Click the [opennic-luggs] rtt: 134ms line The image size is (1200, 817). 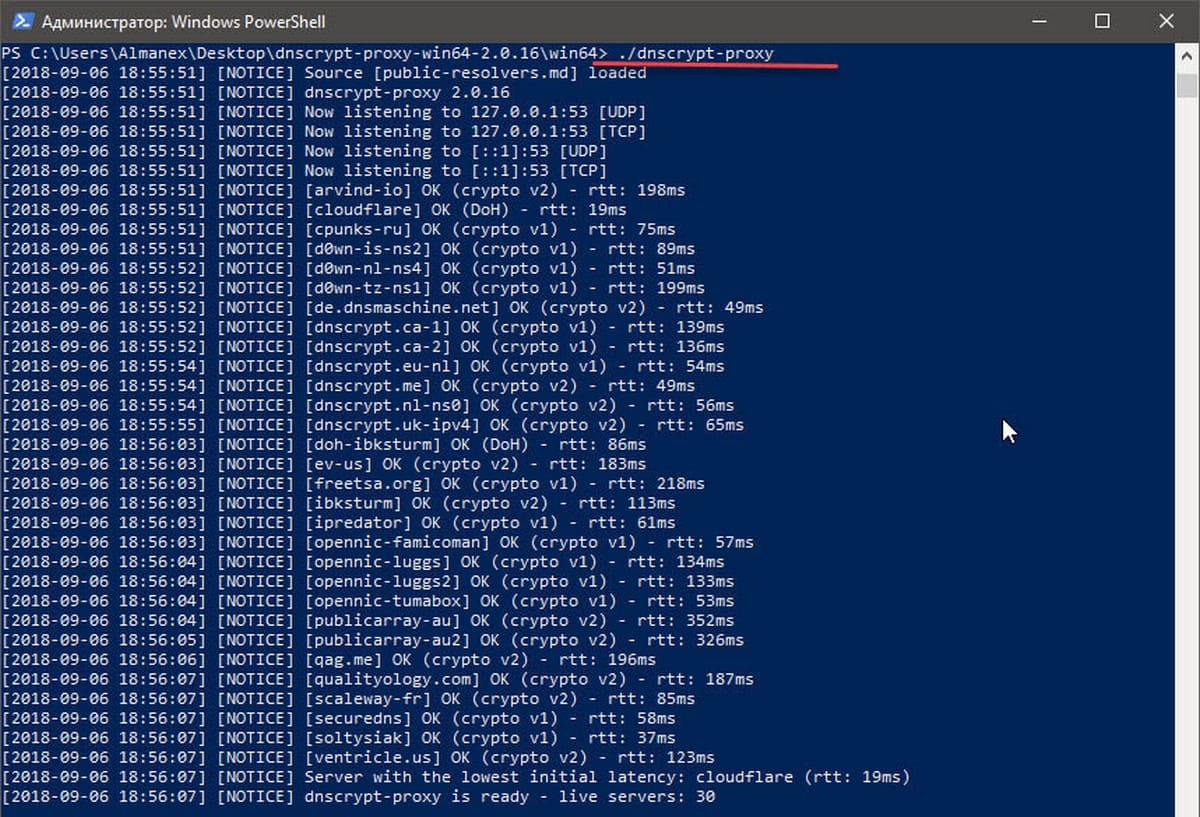tap(363, 562)
